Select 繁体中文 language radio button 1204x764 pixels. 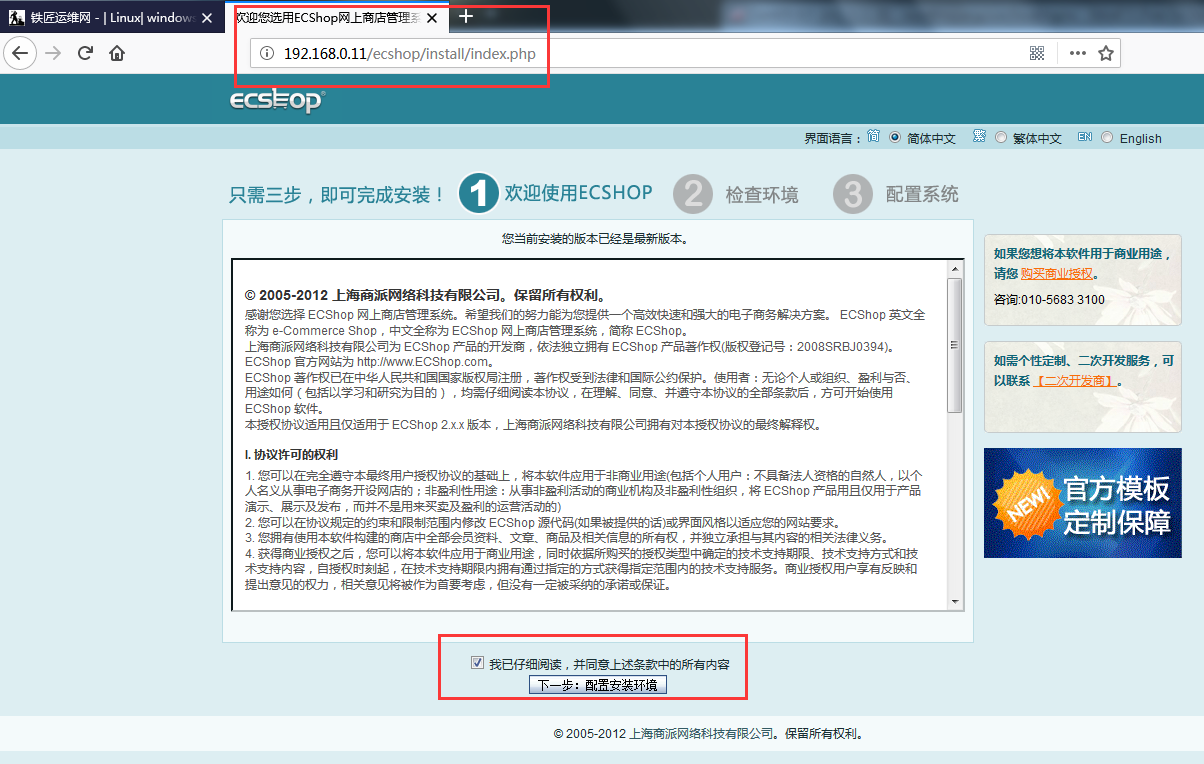pyautogui.click(x=1001, y=138)
